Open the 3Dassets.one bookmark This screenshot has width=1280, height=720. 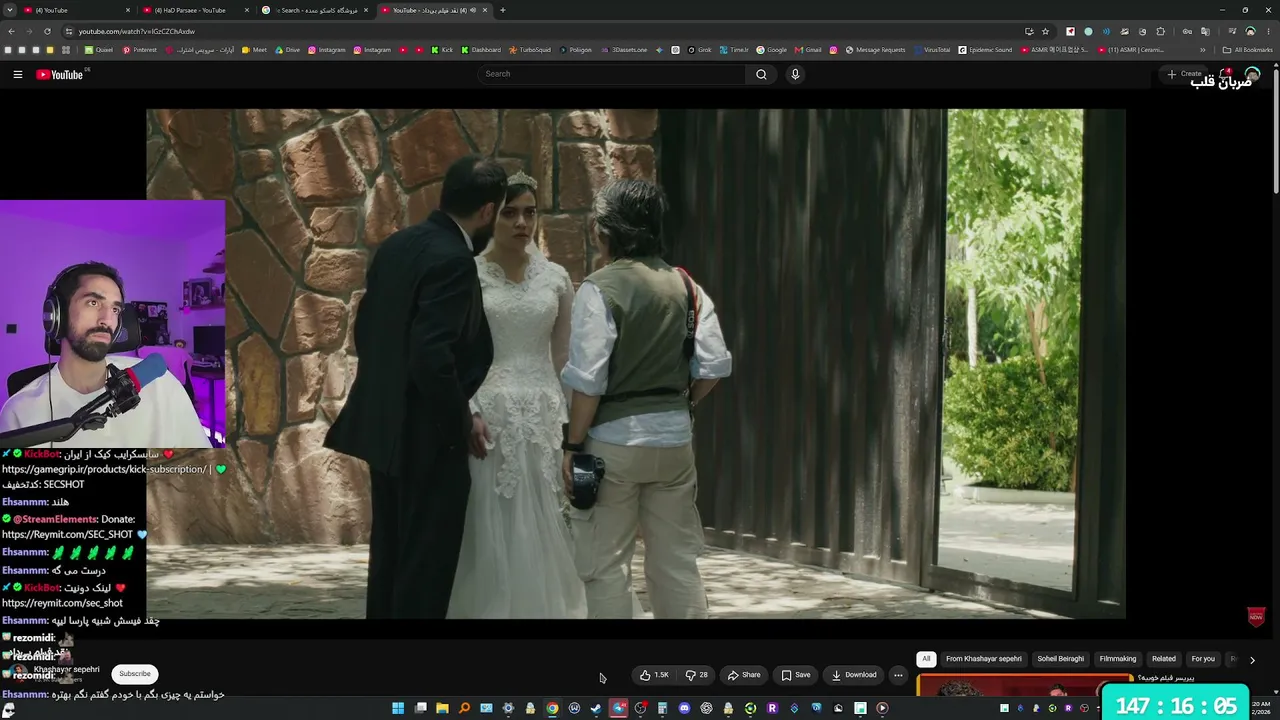point(623,50)
